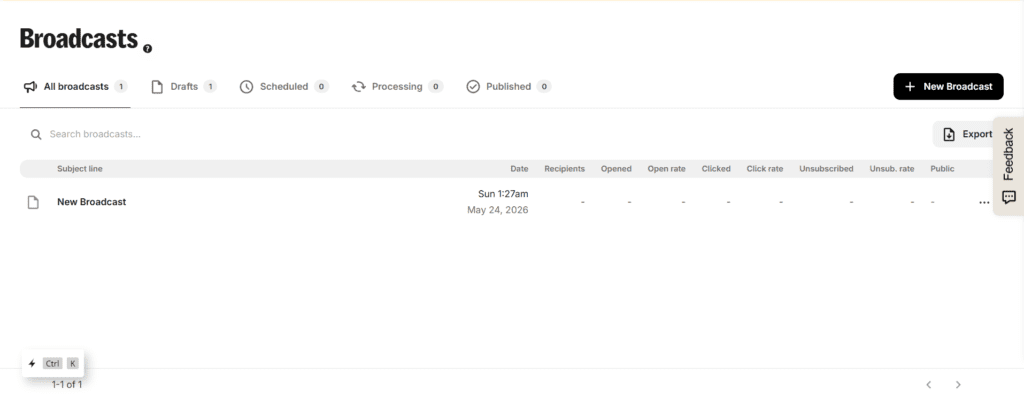Click the Scheduled tab count badge
The width and height of the screenshot is (1024, 398).
(321, 86)
